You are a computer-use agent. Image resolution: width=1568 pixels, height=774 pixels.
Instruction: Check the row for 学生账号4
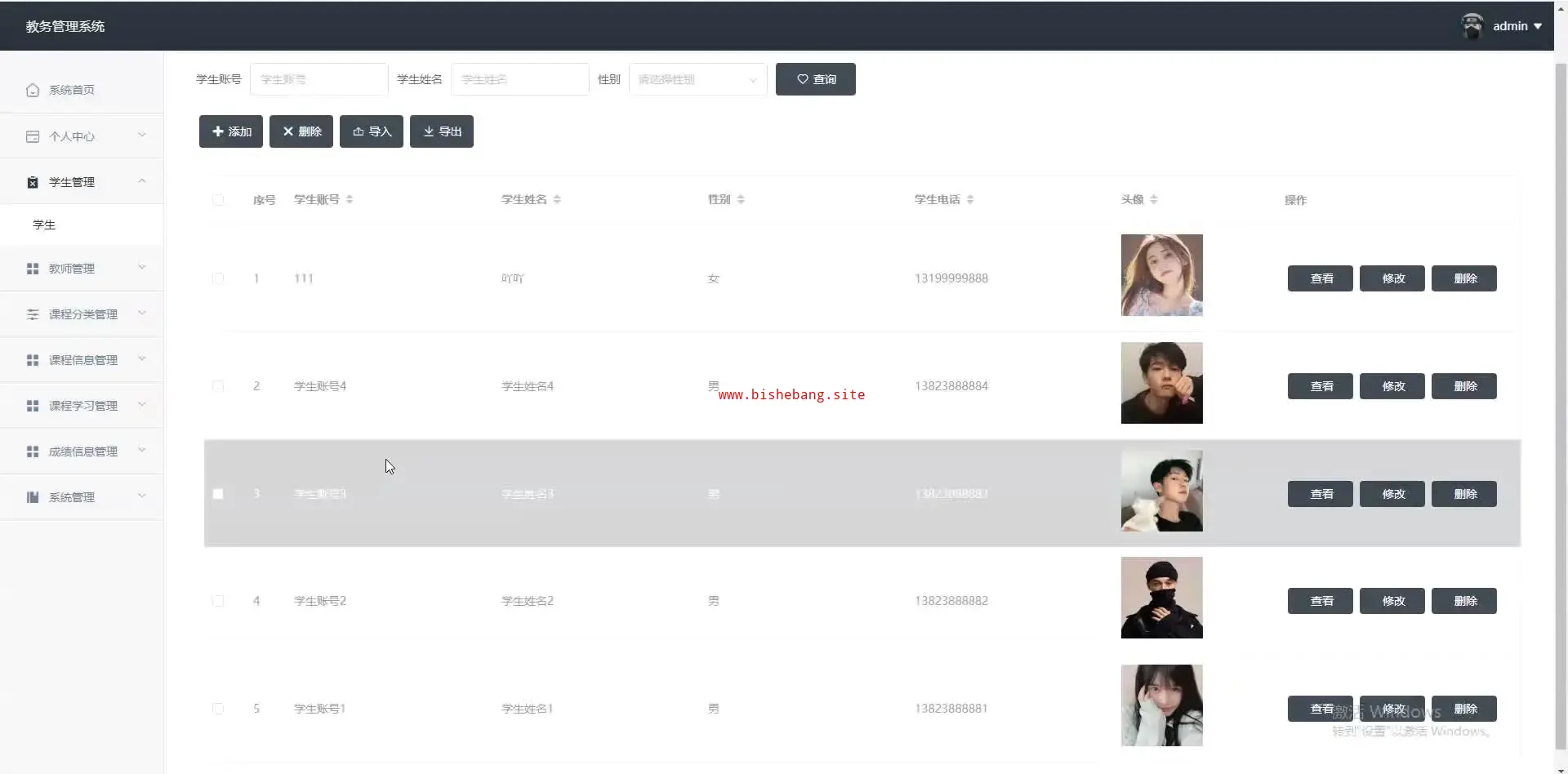[218, 386]
